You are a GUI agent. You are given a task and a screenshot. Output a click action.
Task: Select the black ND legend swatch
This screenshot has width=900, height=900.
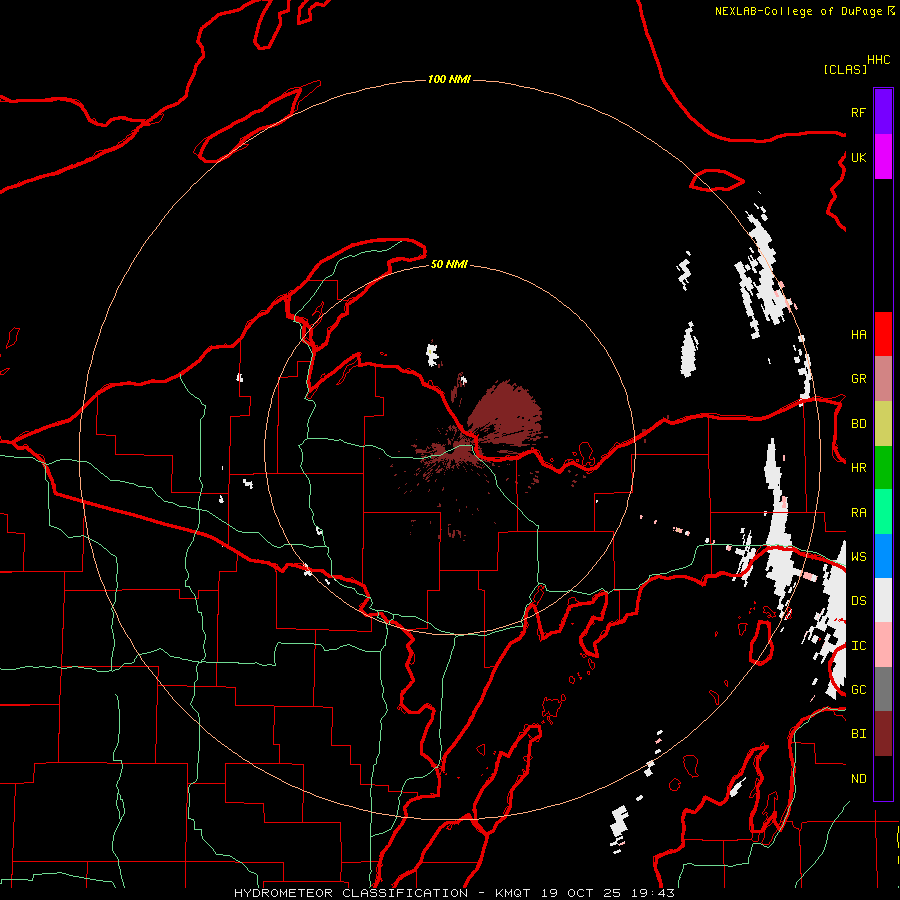(x=883, y=778)
